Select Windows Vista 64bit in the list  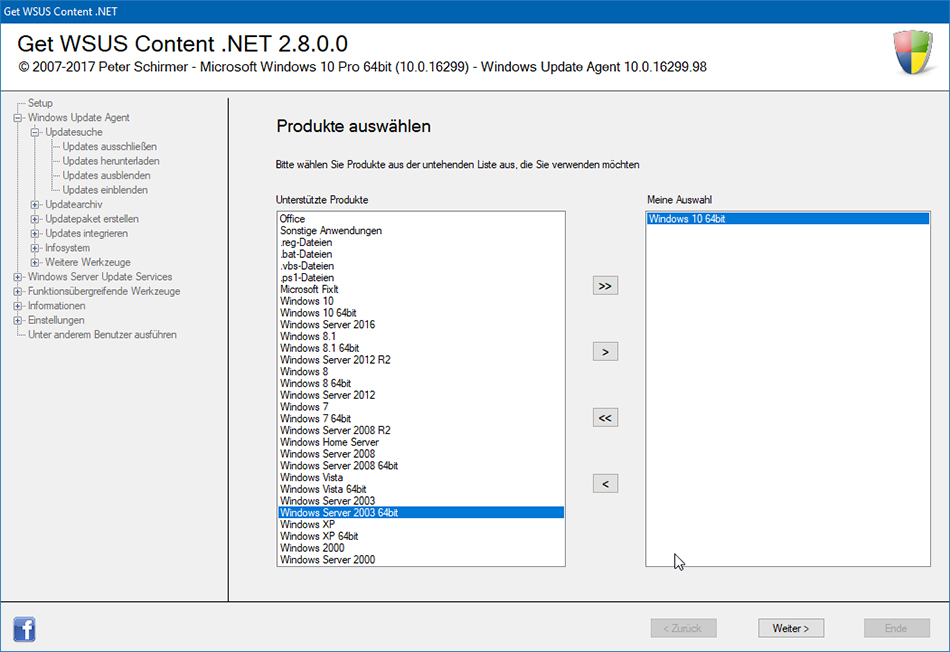tap(421, 489)
